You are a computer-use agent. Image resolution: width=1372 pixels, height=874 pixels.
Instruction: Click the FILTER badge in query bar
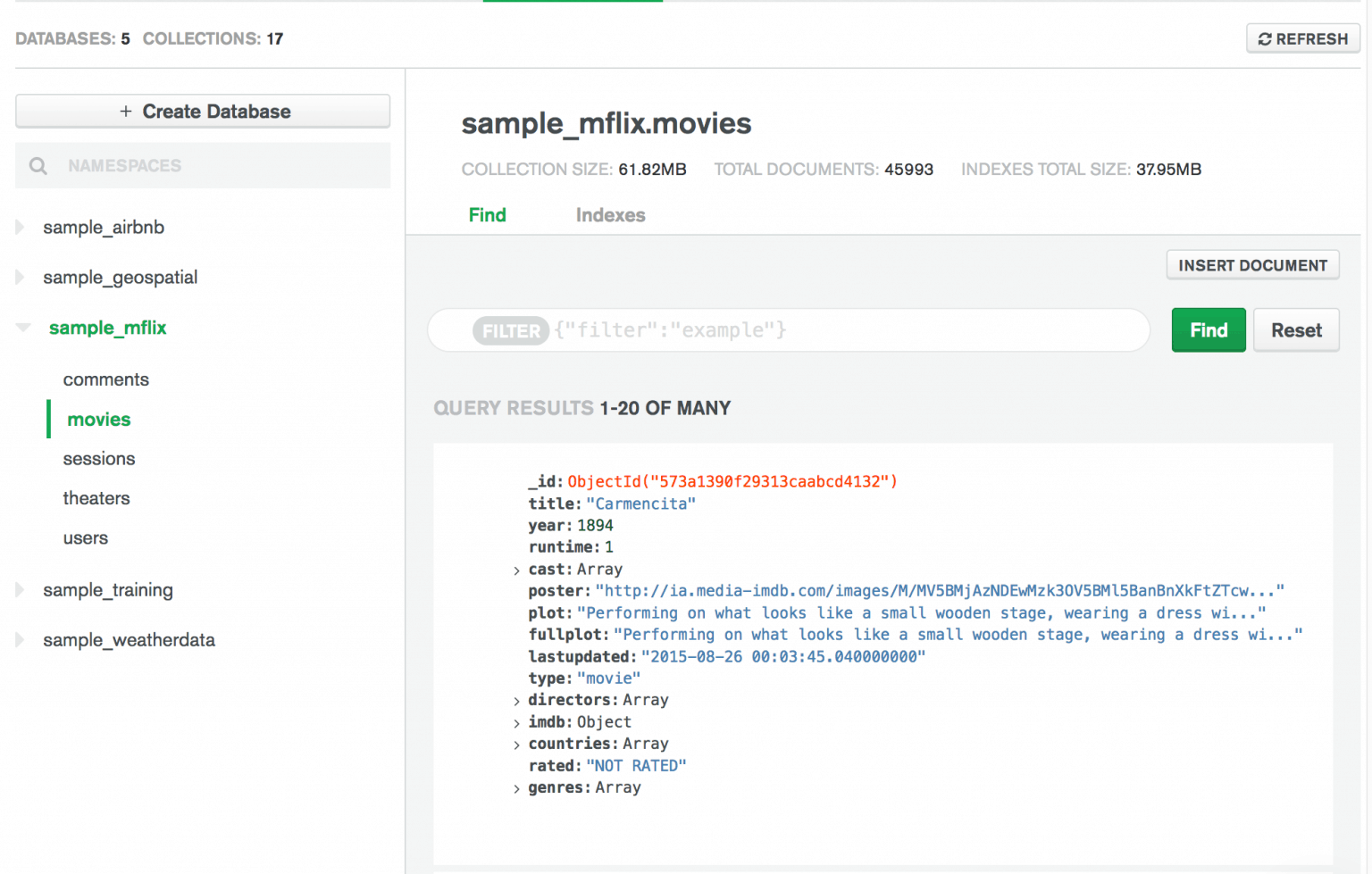coord(510,331)
